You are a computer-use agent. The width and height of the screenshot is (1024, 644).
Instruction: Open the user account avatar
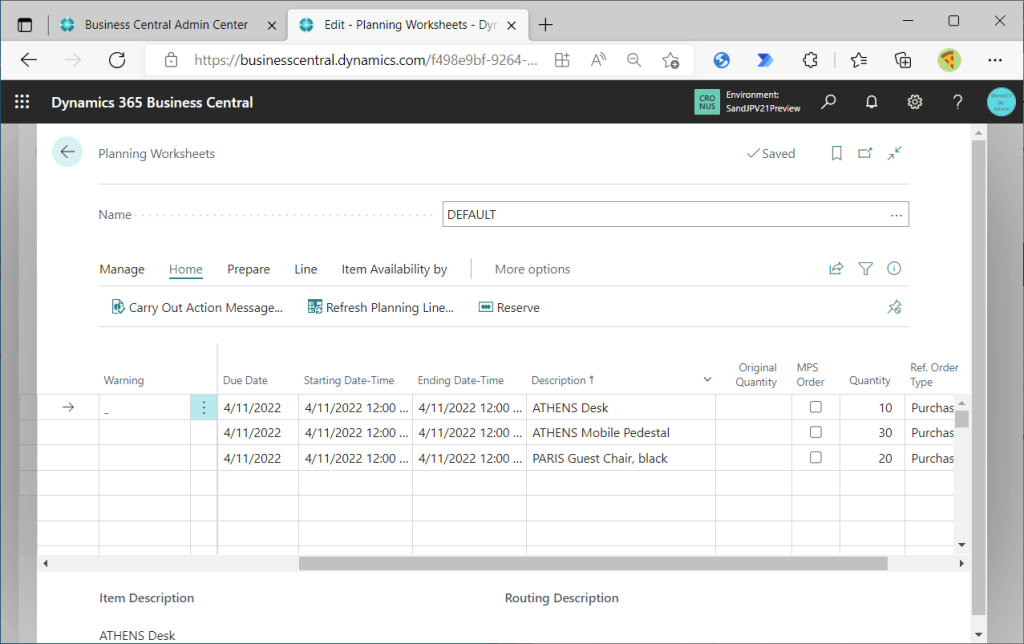tap(1001, 102)
